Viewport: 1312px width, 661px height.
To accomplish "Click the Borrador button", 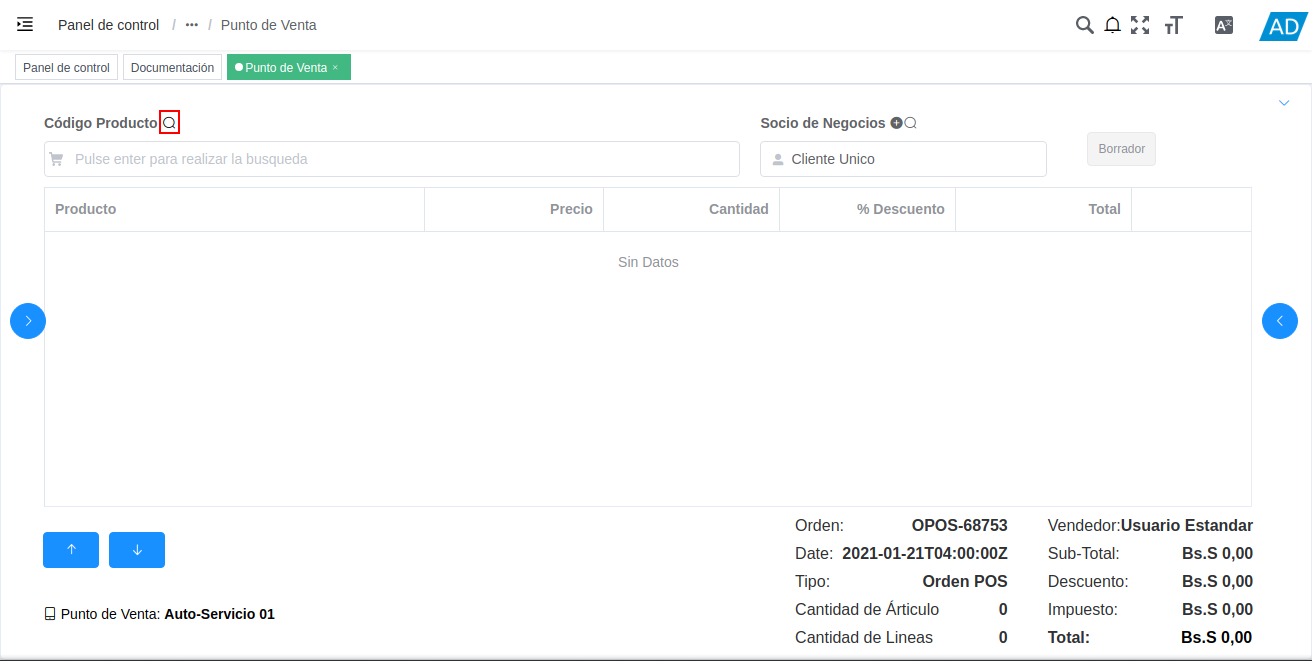I will 1121,149.
